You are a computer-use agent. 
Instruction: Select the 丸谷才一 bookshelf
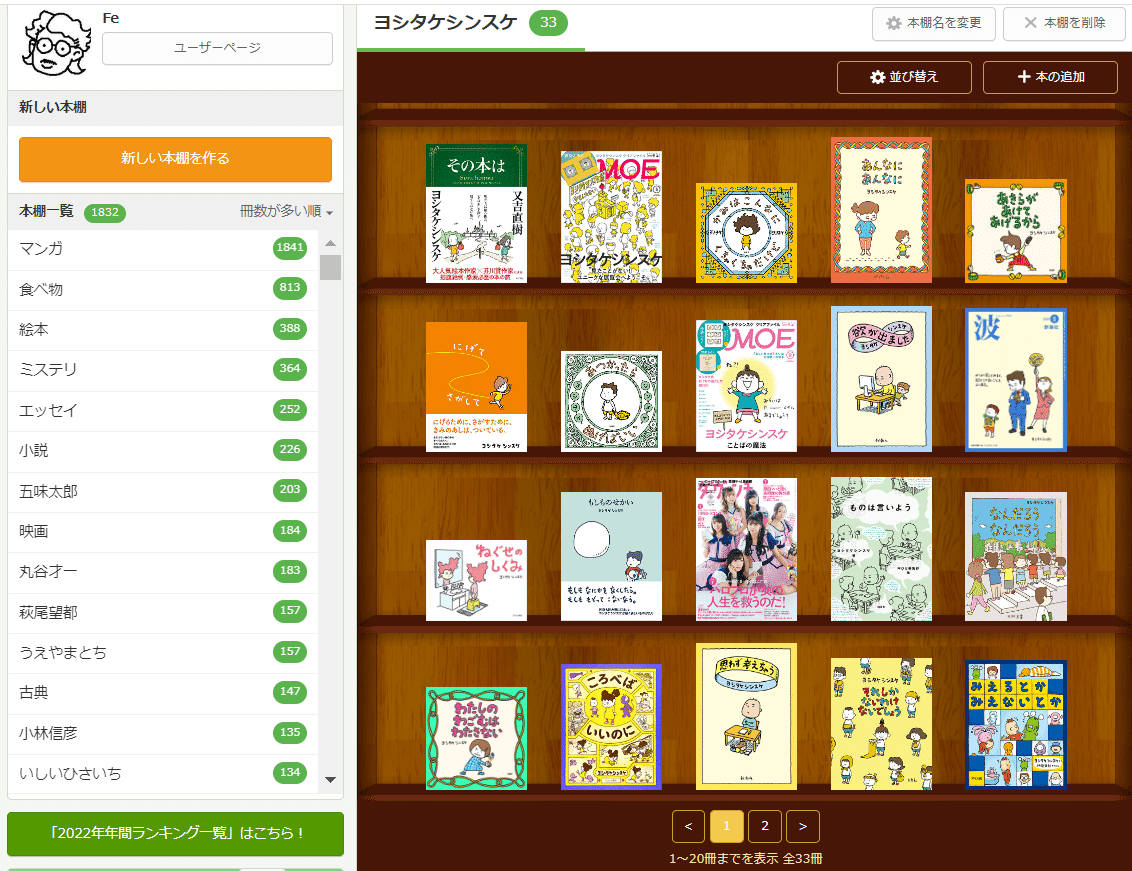pyautogui.click(x=163, y=572)
